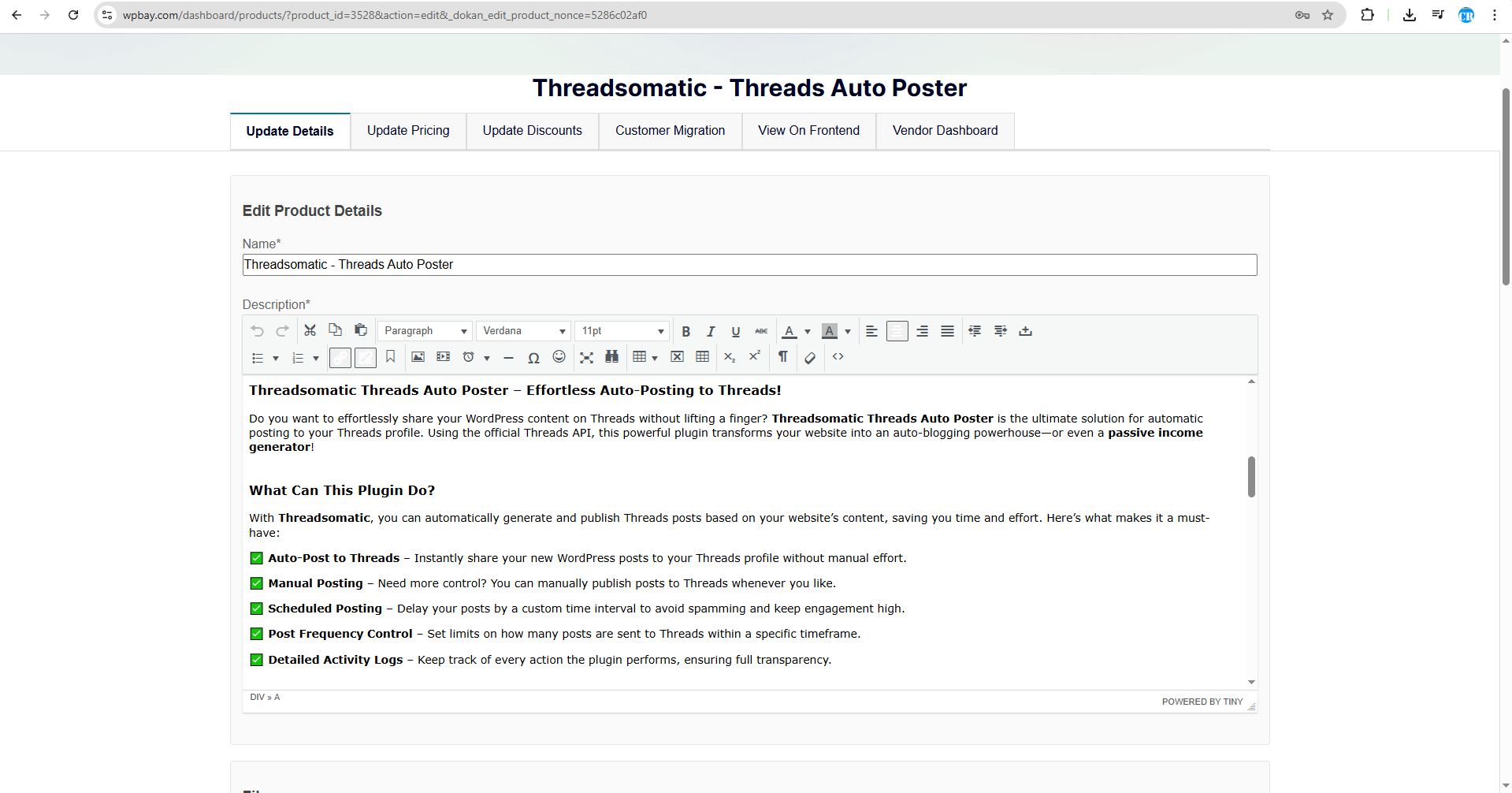Click the product Name input field
1512x793 pixels.
pyautogui.click(x=749, y=265)
